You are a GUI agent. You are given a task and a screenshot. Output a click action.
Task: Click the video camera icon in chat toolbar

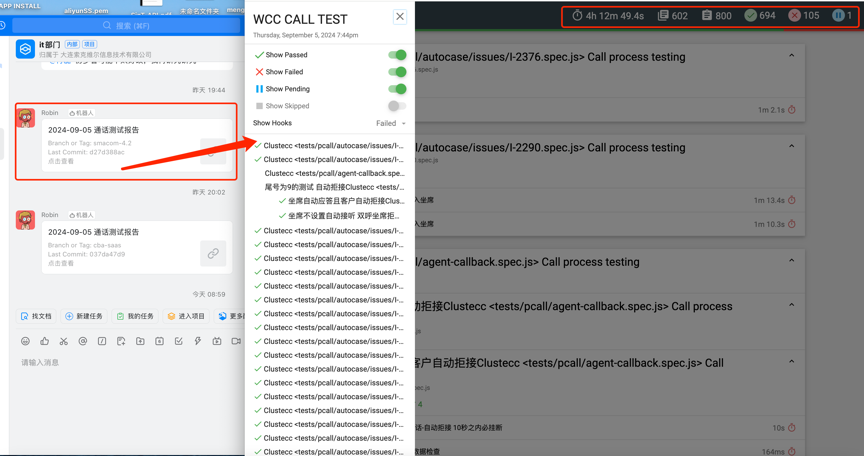236,341
